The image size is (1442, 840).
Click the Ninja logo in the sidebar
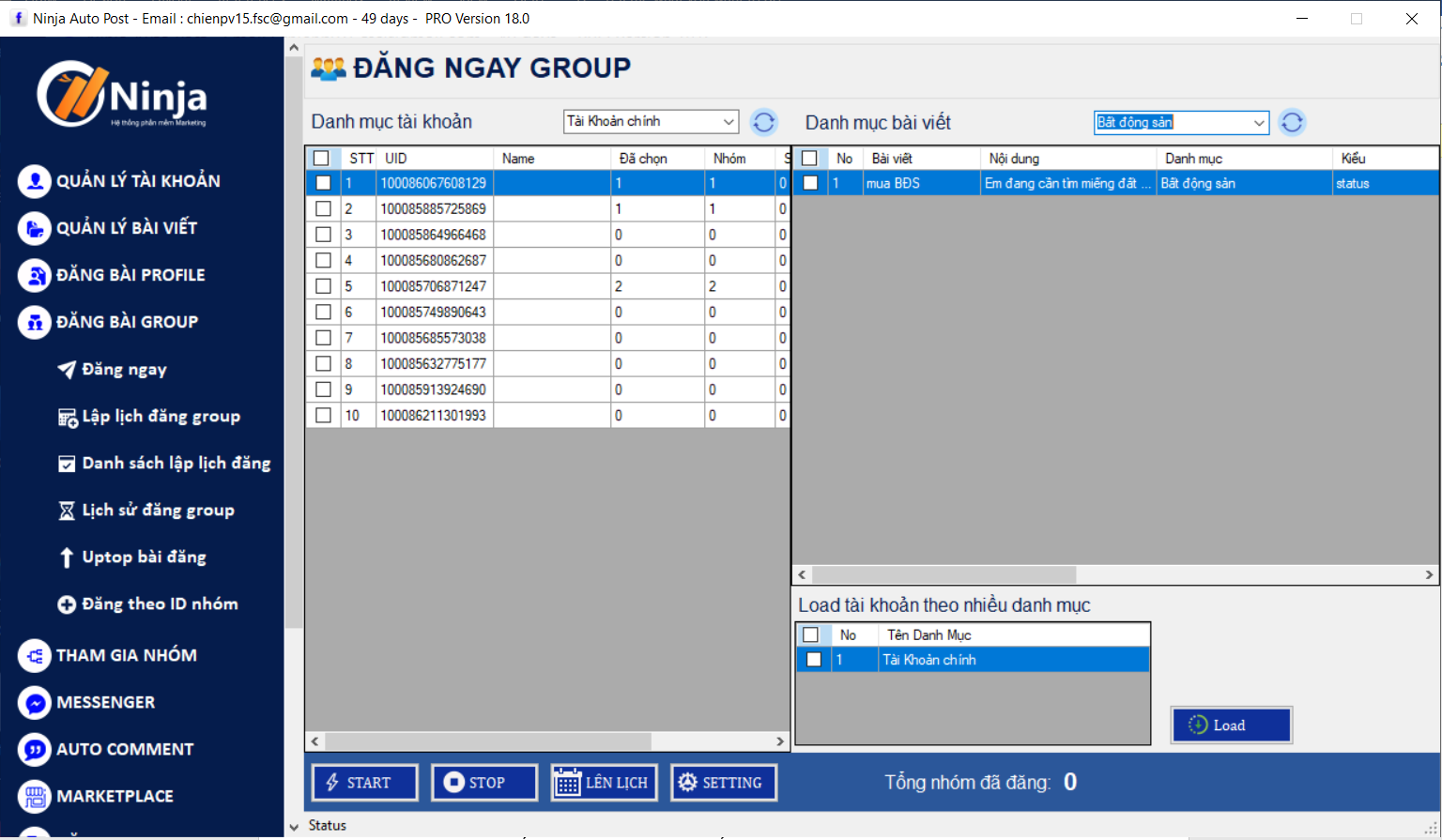pyautogui.click(x=122, y=94)
